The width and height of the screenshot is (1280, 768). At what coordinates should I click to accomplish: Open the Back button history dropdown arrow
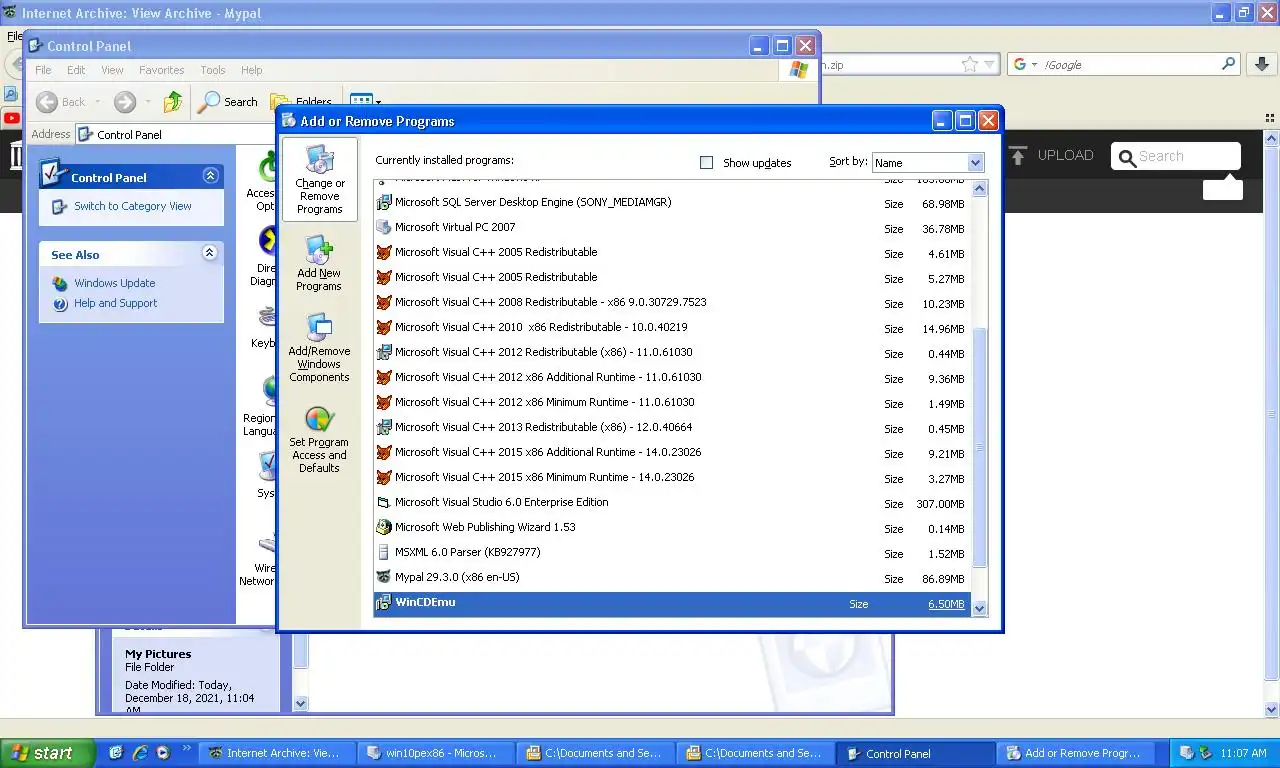click(x=97, y=101)
